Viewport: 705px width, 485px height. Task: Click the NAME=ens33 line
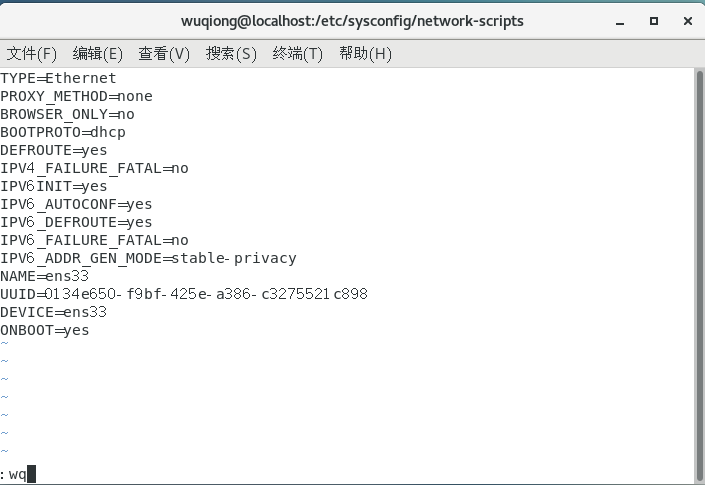click(45, 276)
